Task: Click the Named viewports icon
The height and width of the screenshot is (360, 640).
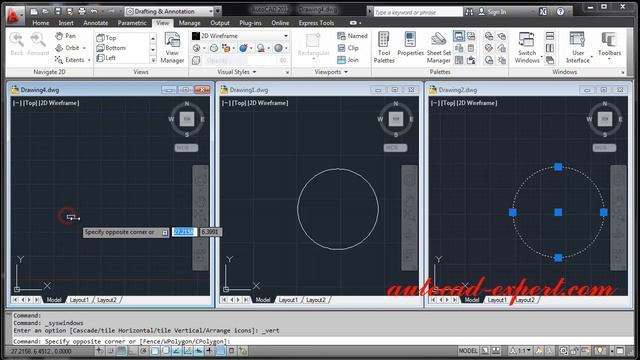Action: click(352, 36)
